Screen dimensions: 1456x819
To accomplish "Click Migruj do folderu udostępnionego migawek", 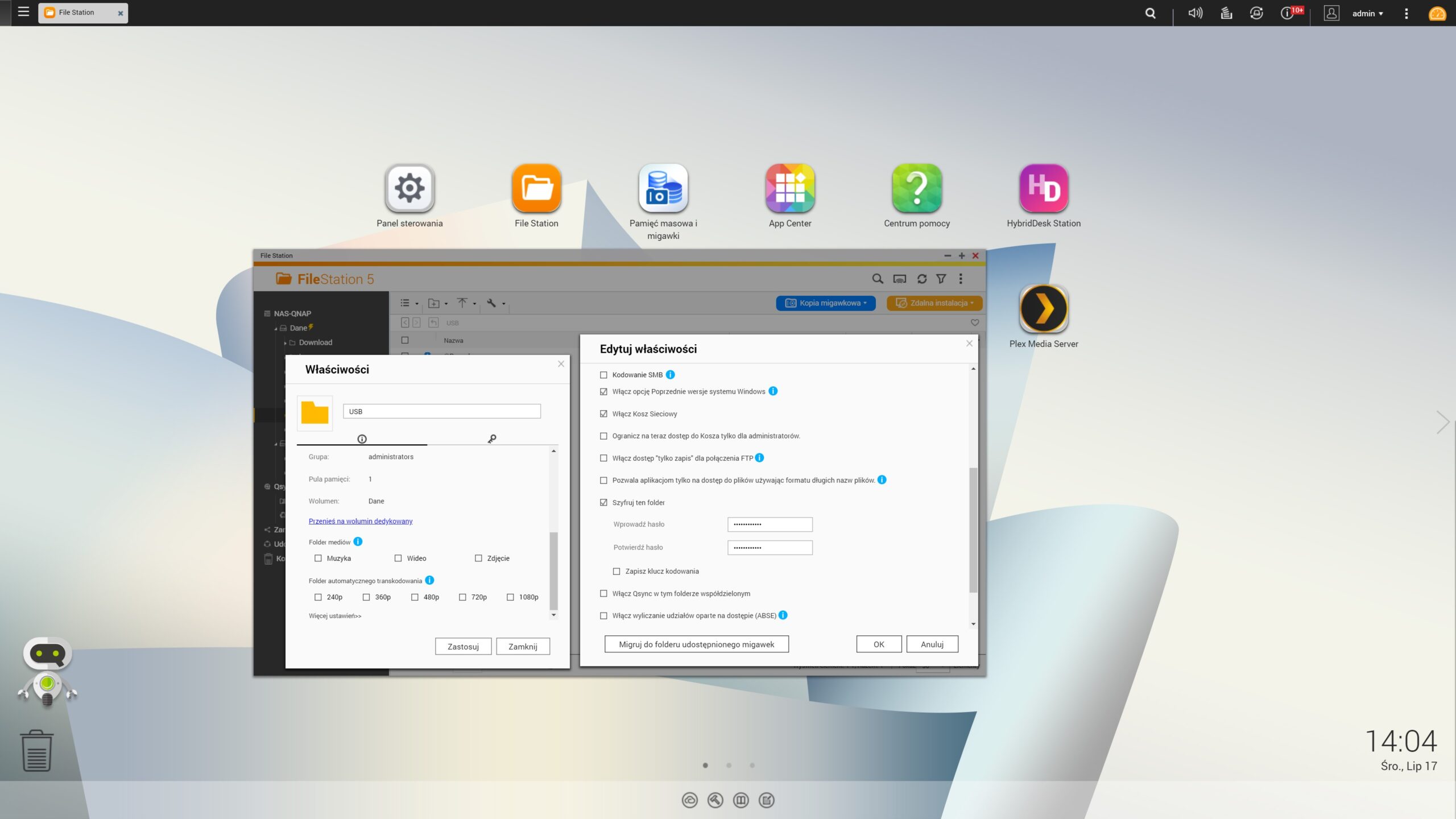I will pos(696,644).
